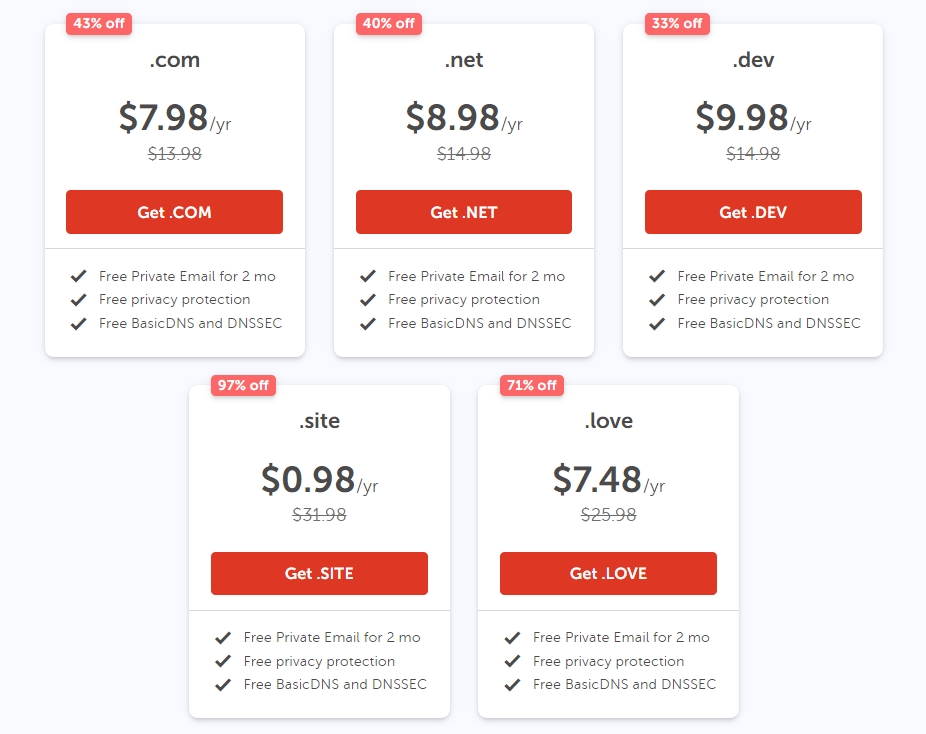Click the Get .COM button
The image size is (926, 734).
pyautogui.click(x=174, y=212)
